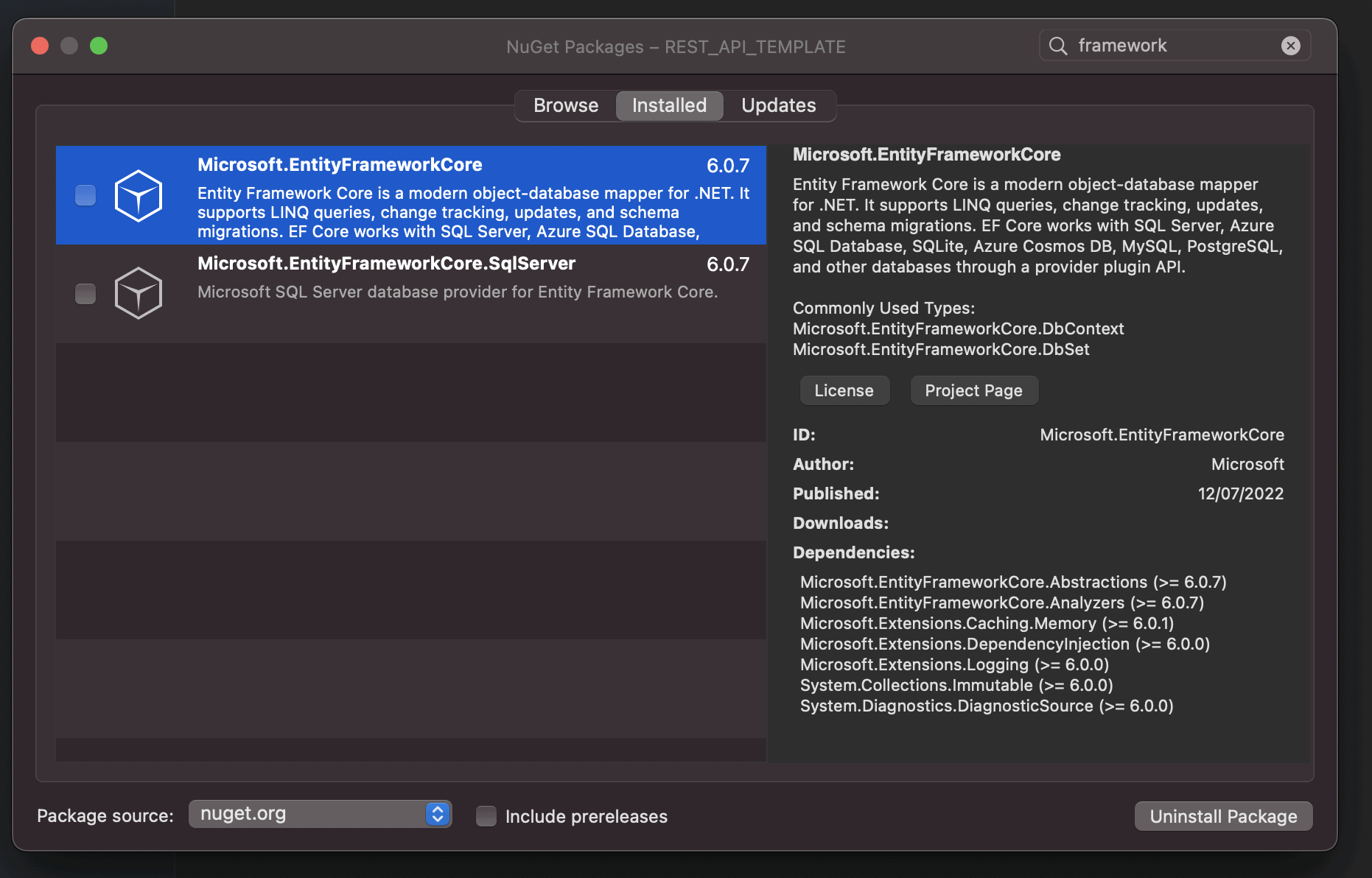This screenshot has height=878, width=1372.
Task: Click the Author value Microsoft
Action: [x=1247, y=464]
